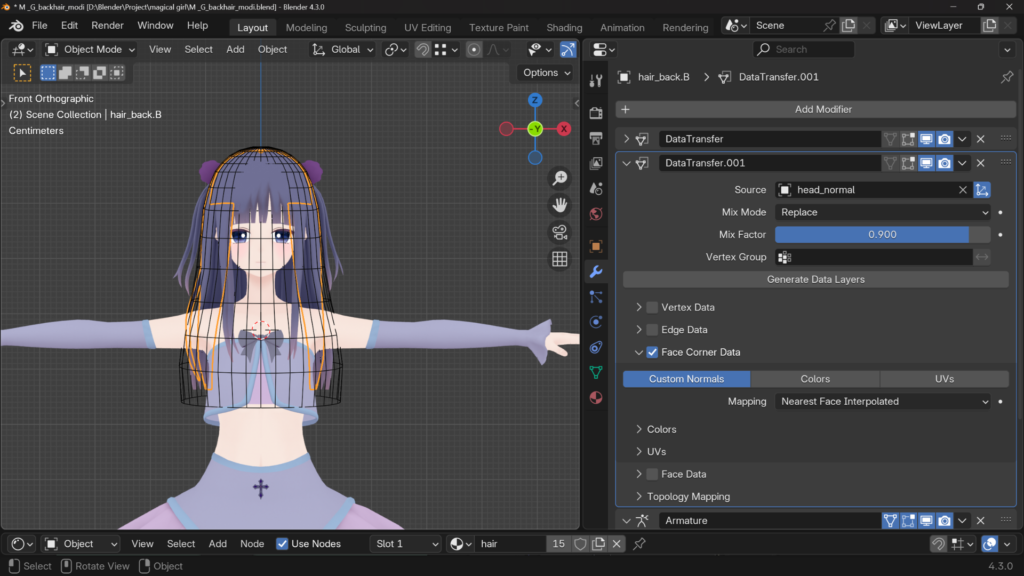1024x576 pixels.
Task: Switch to orthographic grid view icon
Action: tap(560, 259)
